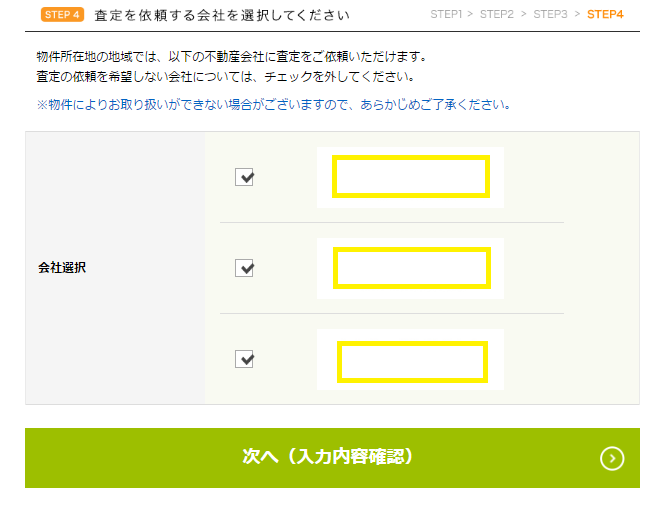The image size is (665, 513).
Task: Uncheck the third company checkbox
Action: [244, 359]
